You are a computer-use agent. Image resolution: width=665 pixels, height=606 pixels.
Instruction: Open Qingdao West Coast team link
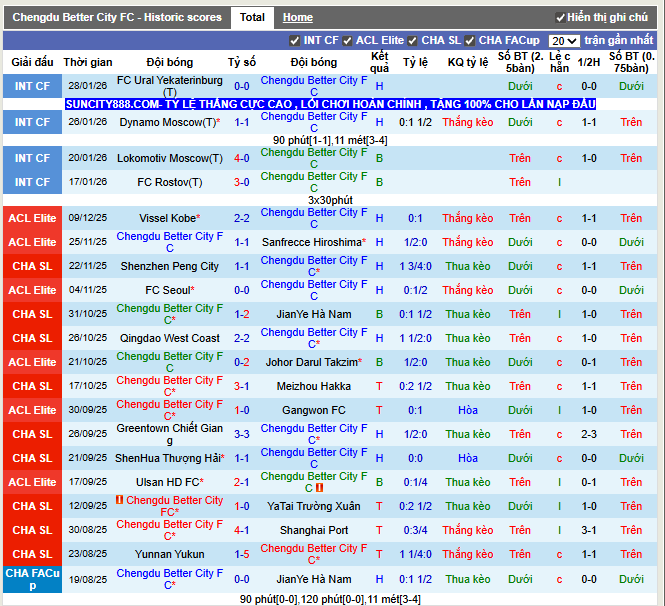[170, 338]
